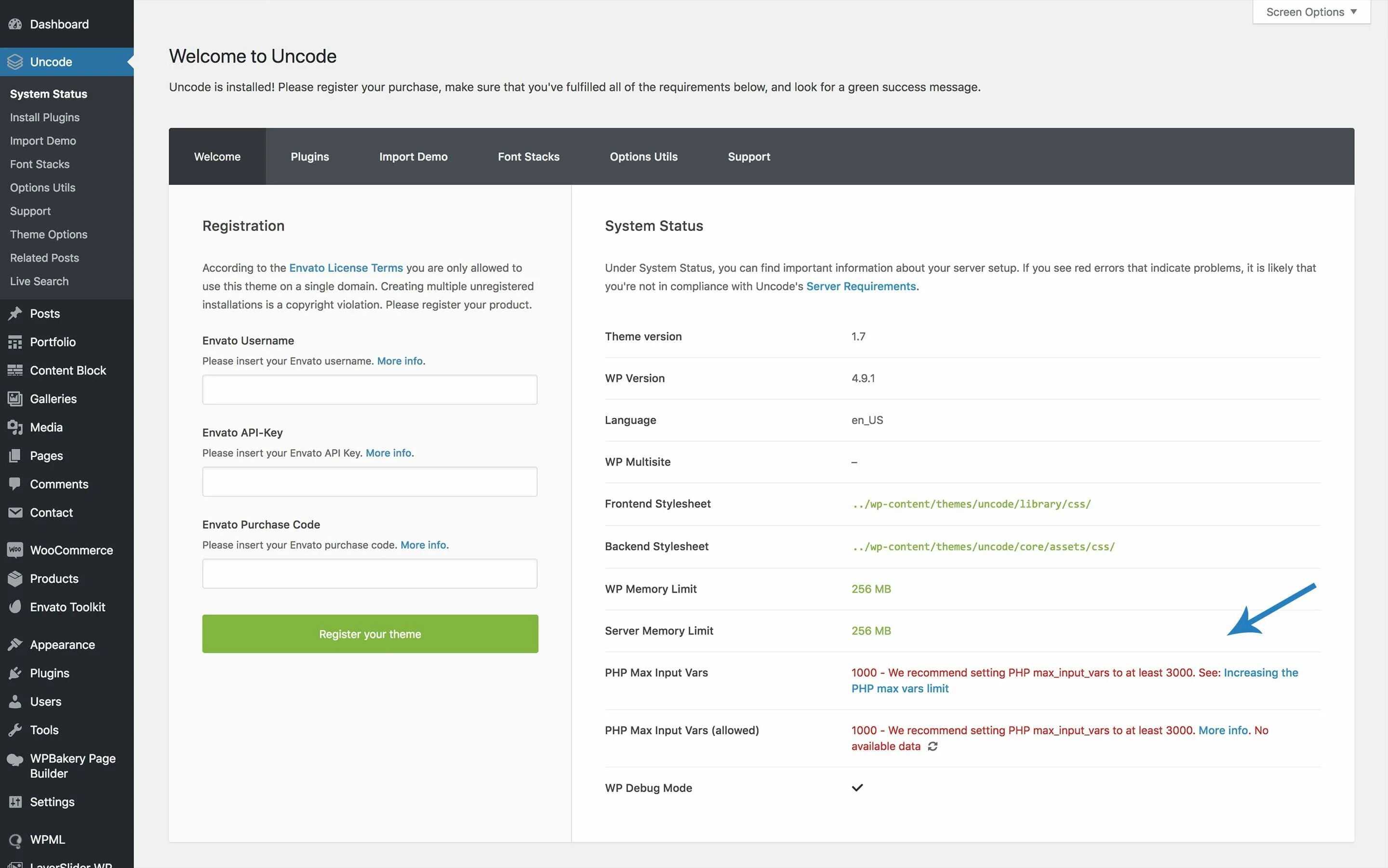
Task: Click the Server Memory Limit 256 MB value
Action: coord(871,631)
